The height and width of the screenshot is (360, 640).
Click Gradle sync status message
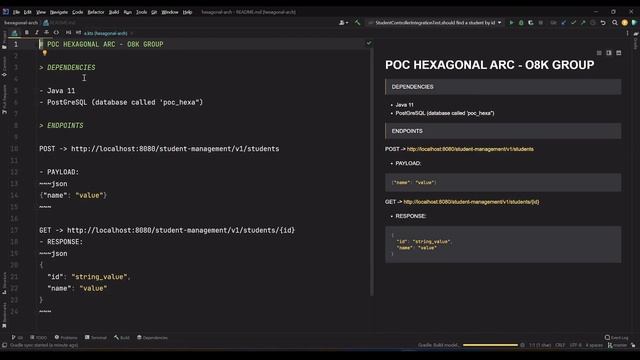[x=44, y=345]
